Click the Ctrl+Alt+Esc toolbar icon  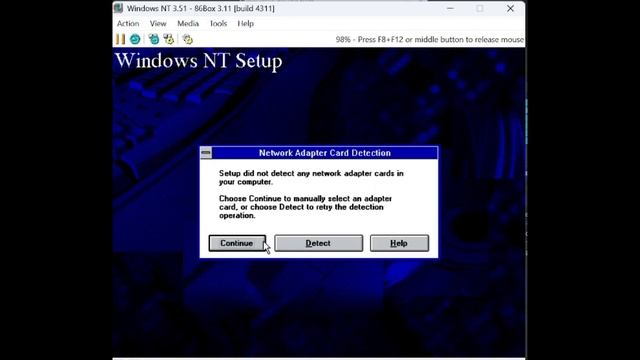point(169,39)
